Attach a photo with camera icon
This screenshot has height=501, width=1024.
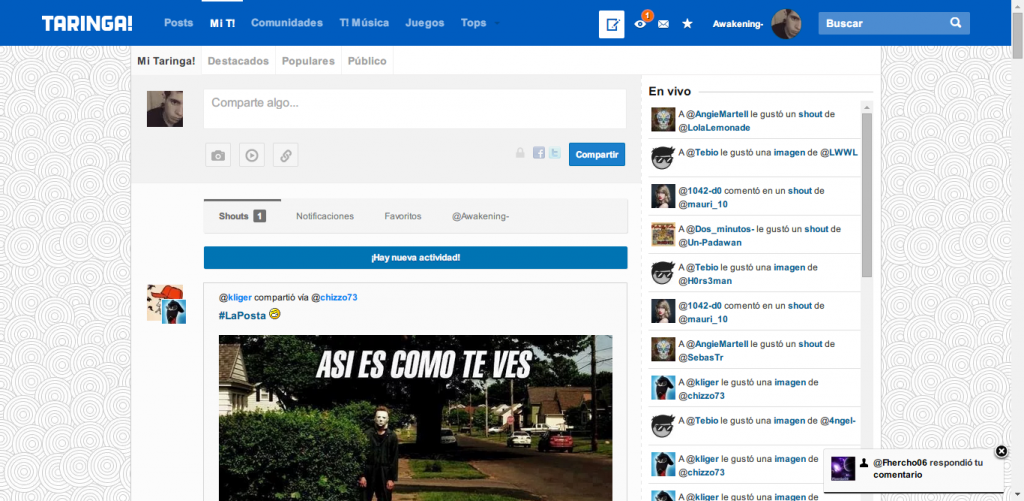(x=218, y=155)
